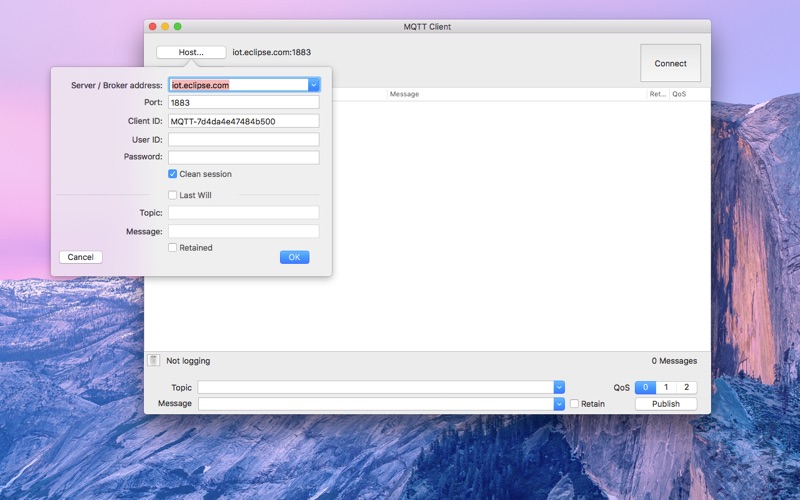Click the logging document icon
This screenshot has height=500, width=800.
coord(153,360)
